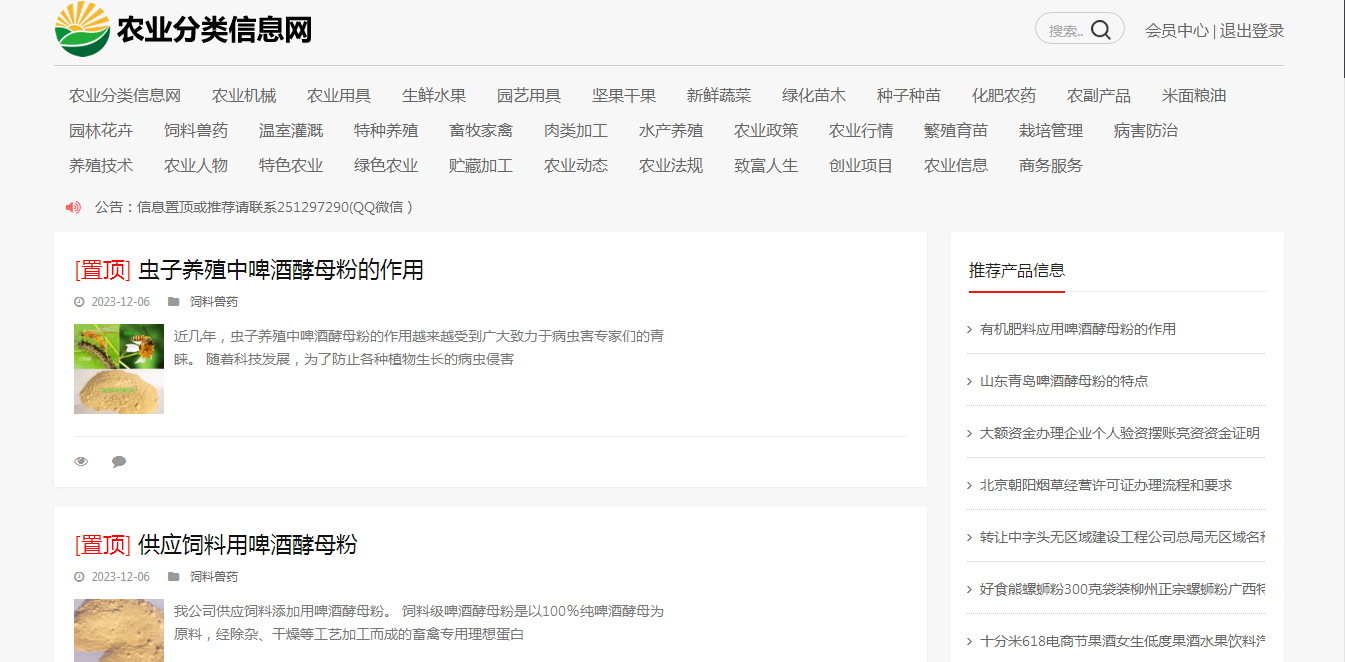Viewport: 1345px width, 662px height.
Task: Click the clock icon on the second article's date
Action: tap(78, 576)
